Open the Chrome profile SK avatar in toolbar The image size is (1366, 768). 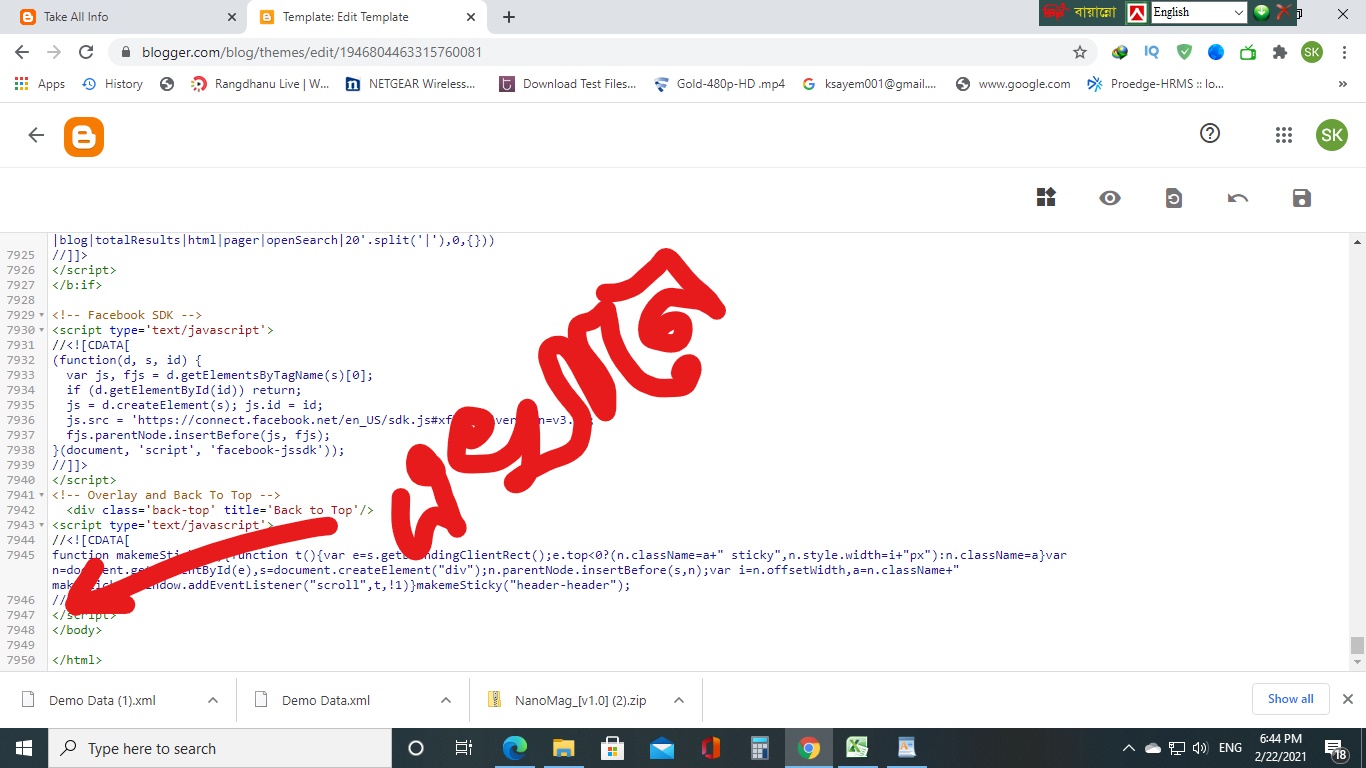pos(1311,52)
